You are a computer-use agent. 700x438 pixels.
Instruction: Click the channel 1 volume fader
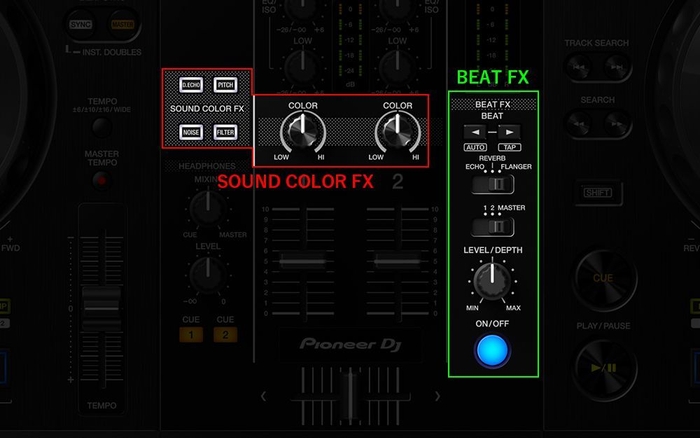coord(303,260)
